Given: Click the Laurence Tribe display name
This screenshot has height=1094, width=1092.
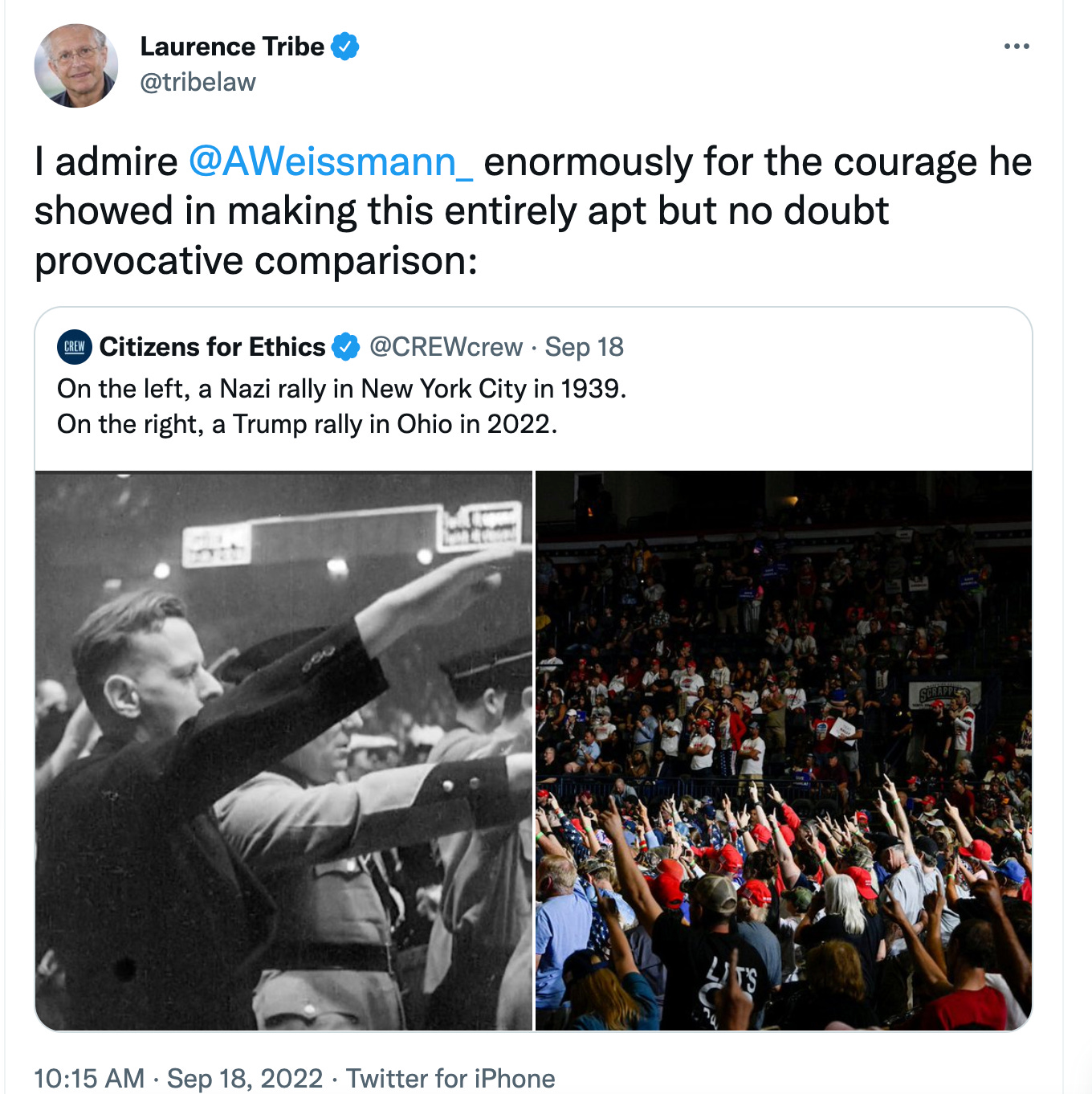Looking at the screenshot, I should click(x=233, y=47).
